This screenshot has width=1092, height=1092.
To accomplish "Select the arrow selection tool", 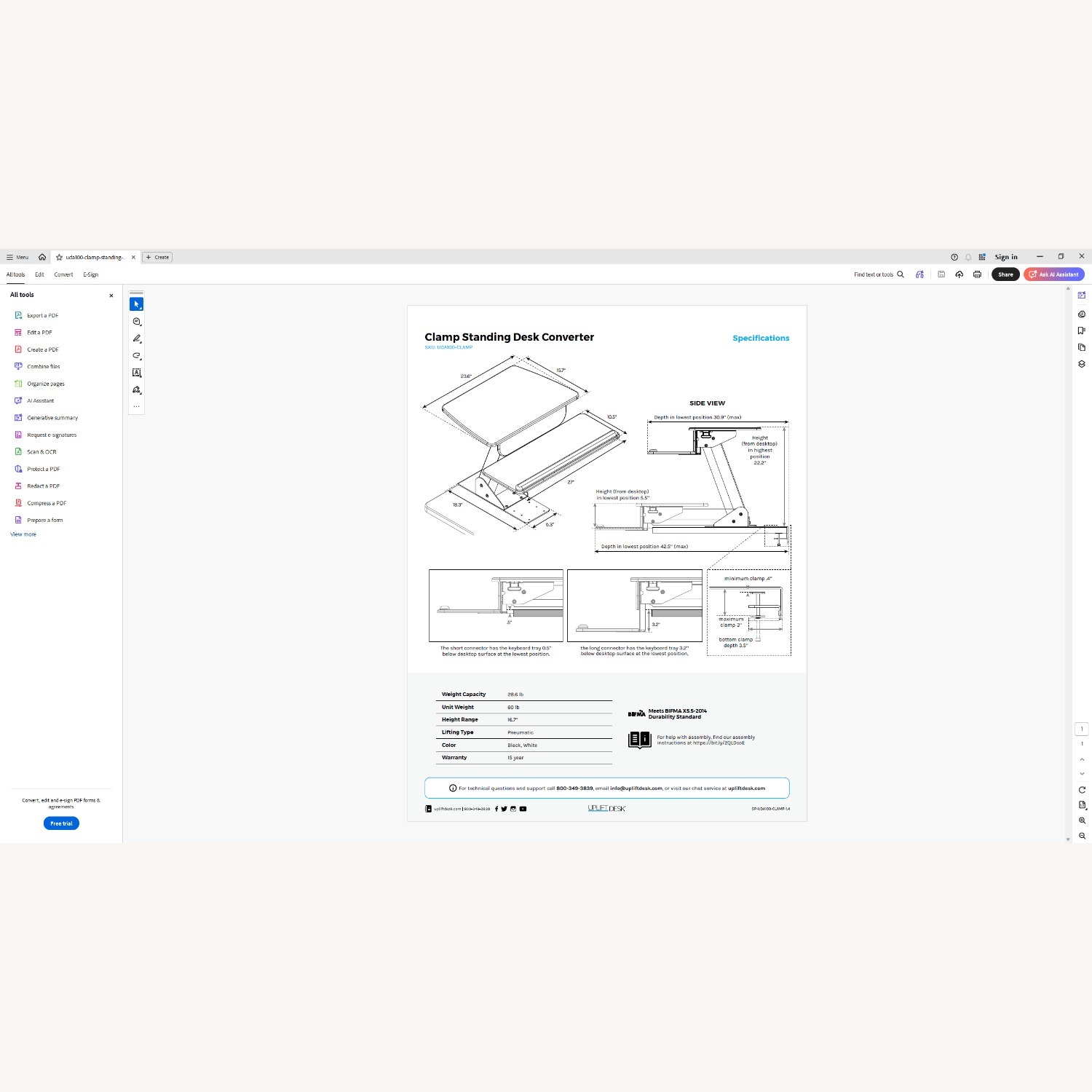I will (136, 304).
